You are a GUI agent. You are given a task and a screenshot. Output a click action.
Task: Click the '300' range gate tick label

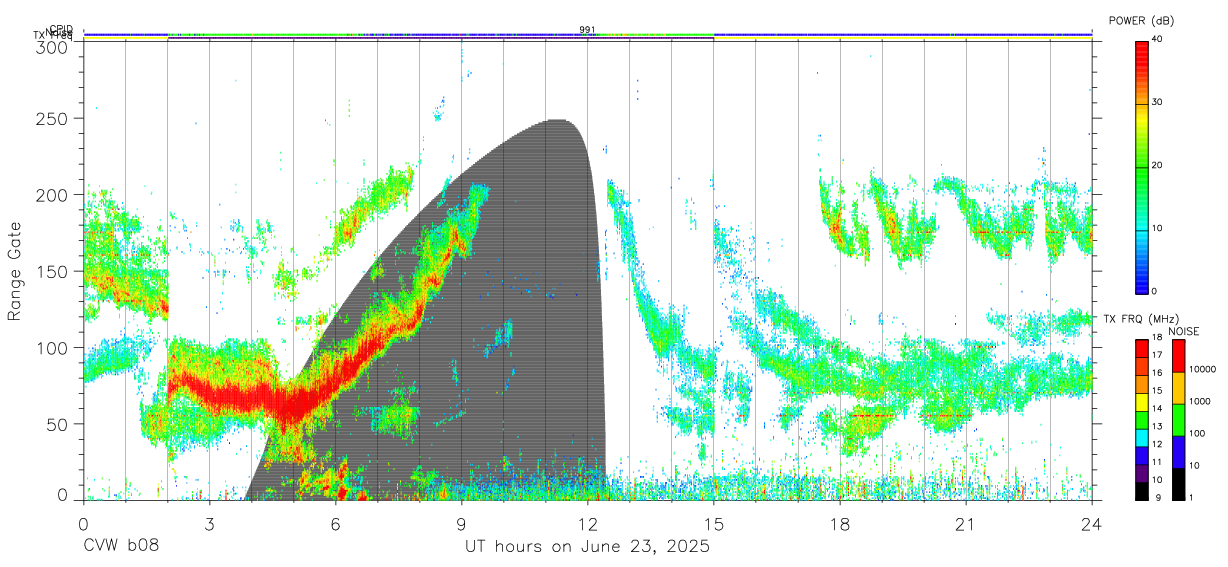pyautogui.click(x=51, y=47)
